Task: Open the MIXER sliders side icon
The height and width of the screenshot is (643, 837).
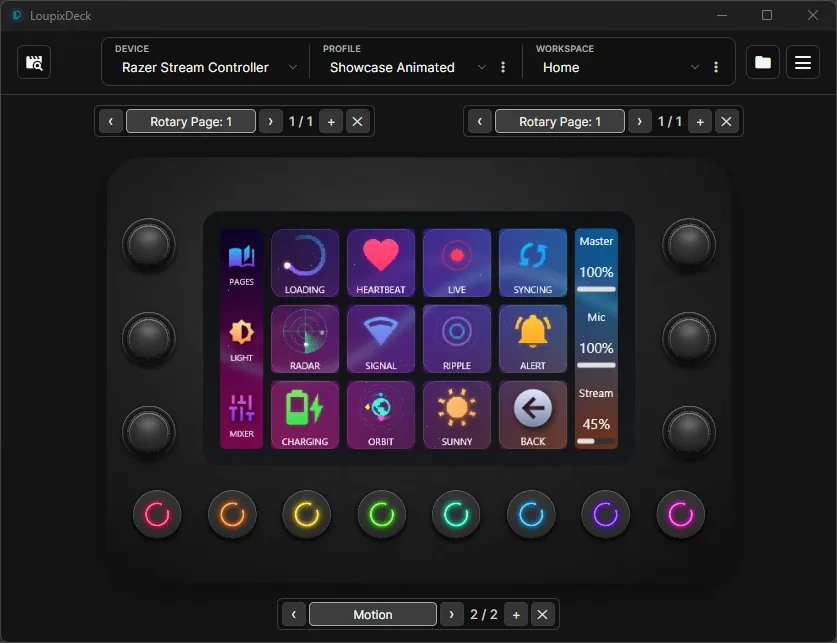Action: 241,416
